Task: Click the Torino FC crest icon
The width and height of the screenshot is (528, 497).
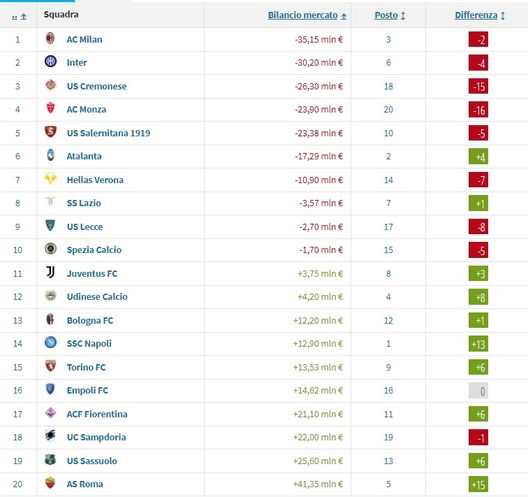Action: [51, 366]
